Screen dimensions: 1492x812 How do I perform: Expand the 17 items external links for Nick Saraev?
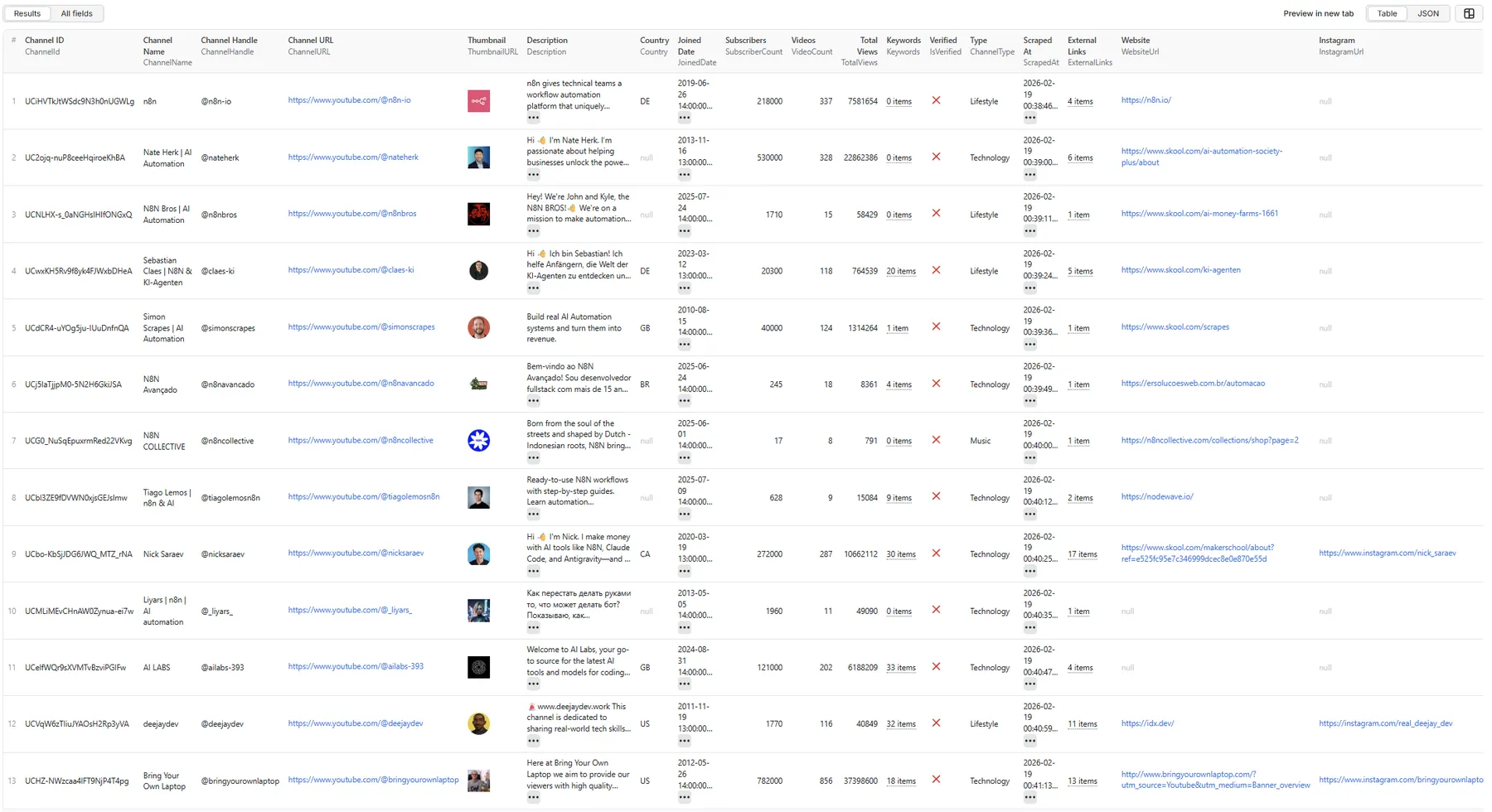click(x=1083, y=553)
